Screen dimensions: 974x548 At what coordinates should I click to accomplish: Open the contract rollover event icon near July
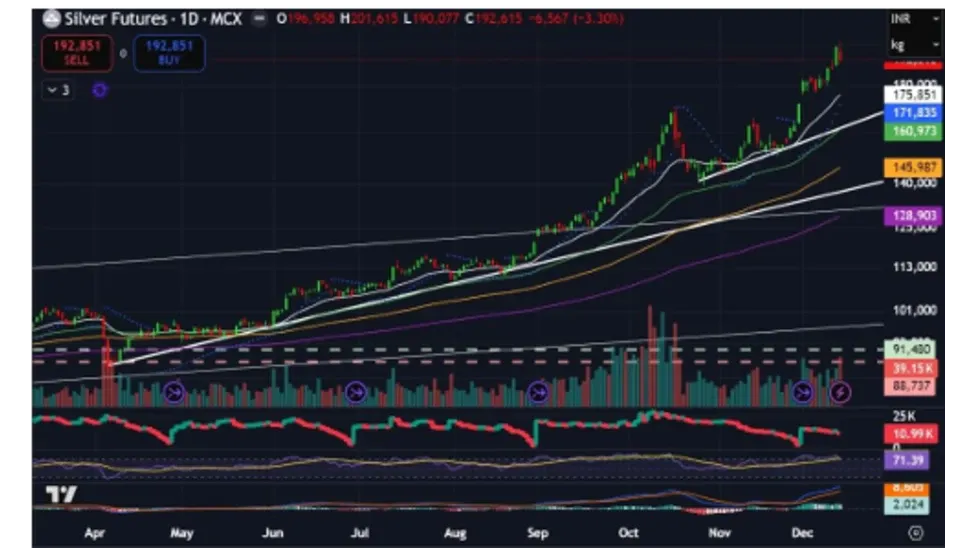coord(355,393)
